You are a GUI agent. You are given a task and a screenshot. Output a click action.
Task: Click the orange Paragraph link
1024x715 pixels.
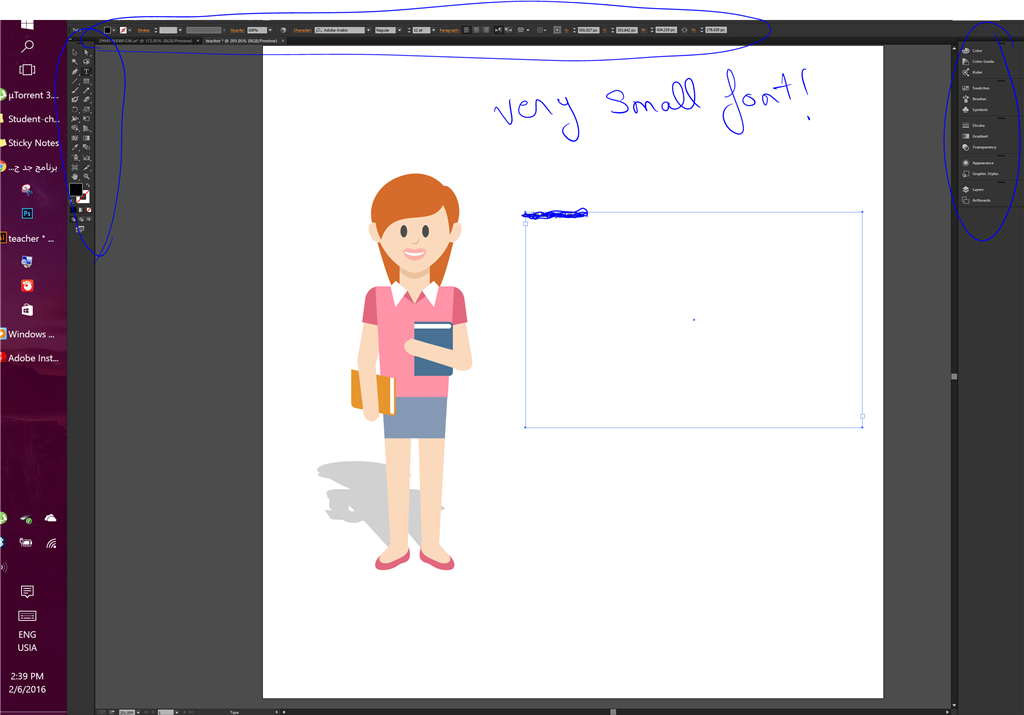coord(450,30)
